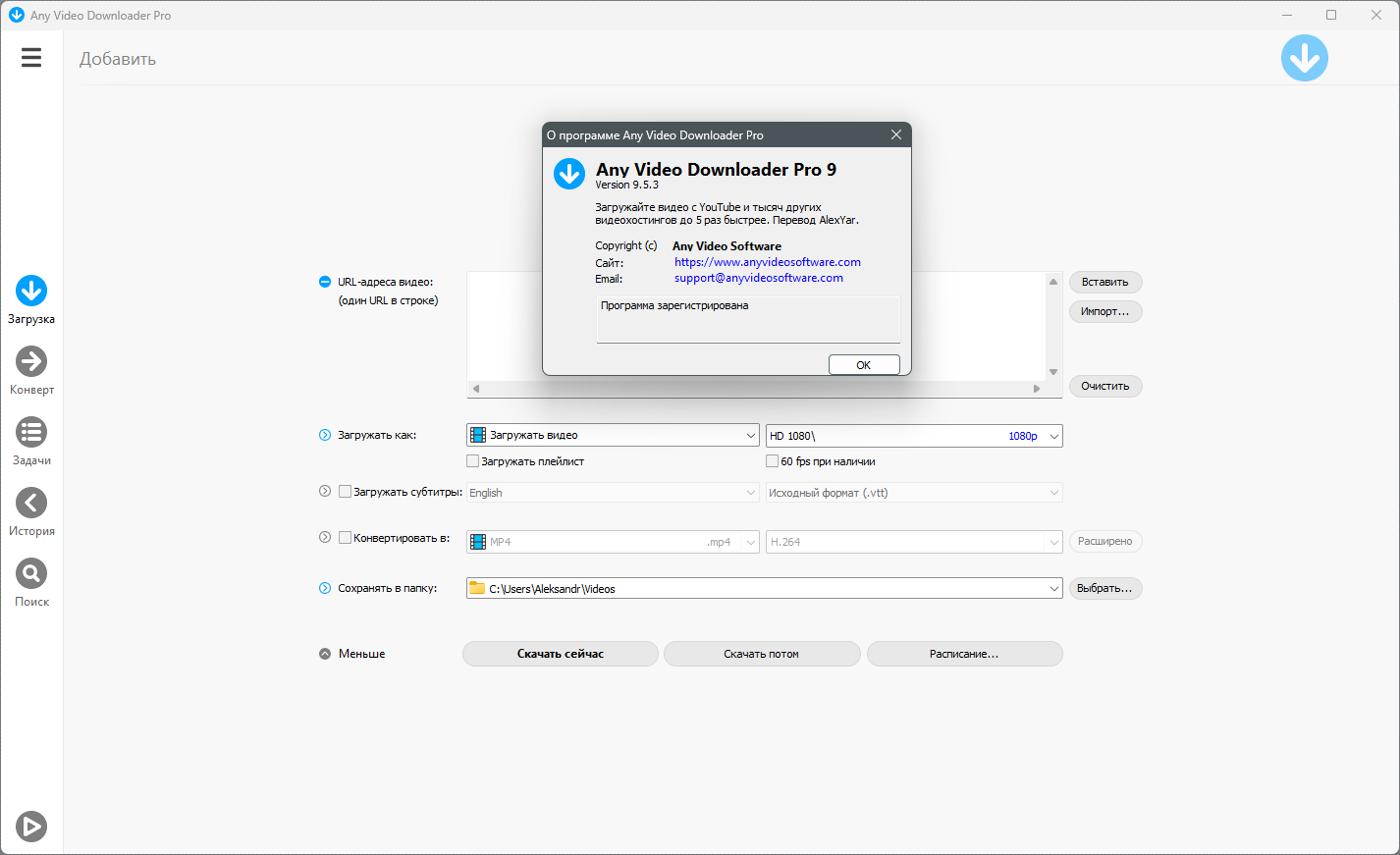Screen dimensions: 1400x855
Task: Click the URL list scroll-down arrow
Action: pos(1053,372)
